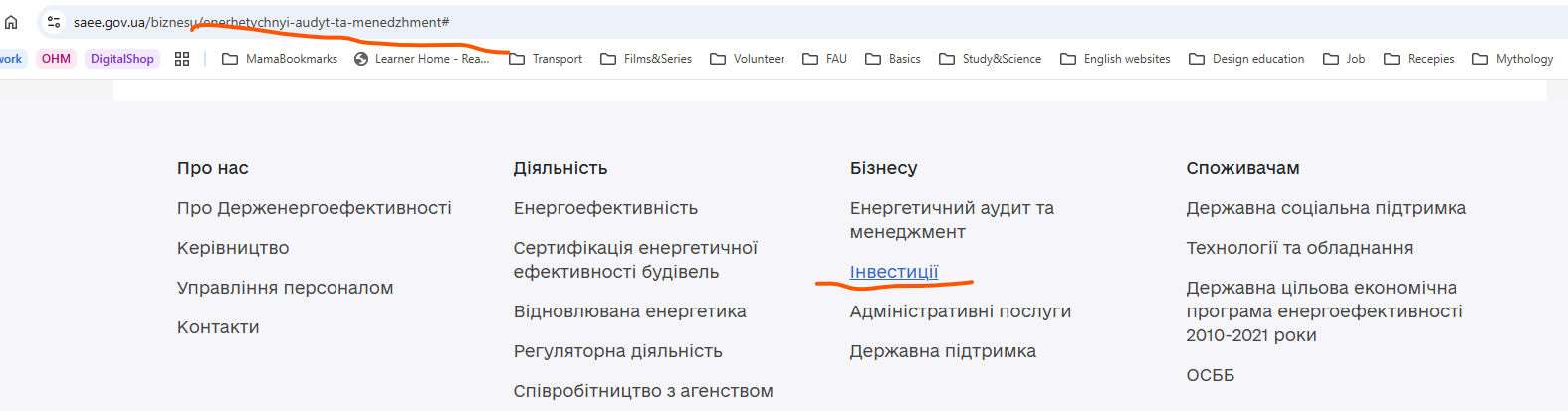This screenshot has width=1568, height=411.
Task: Open the OHM bookmark
Action: pyautogui.click(x=56, y=59)
